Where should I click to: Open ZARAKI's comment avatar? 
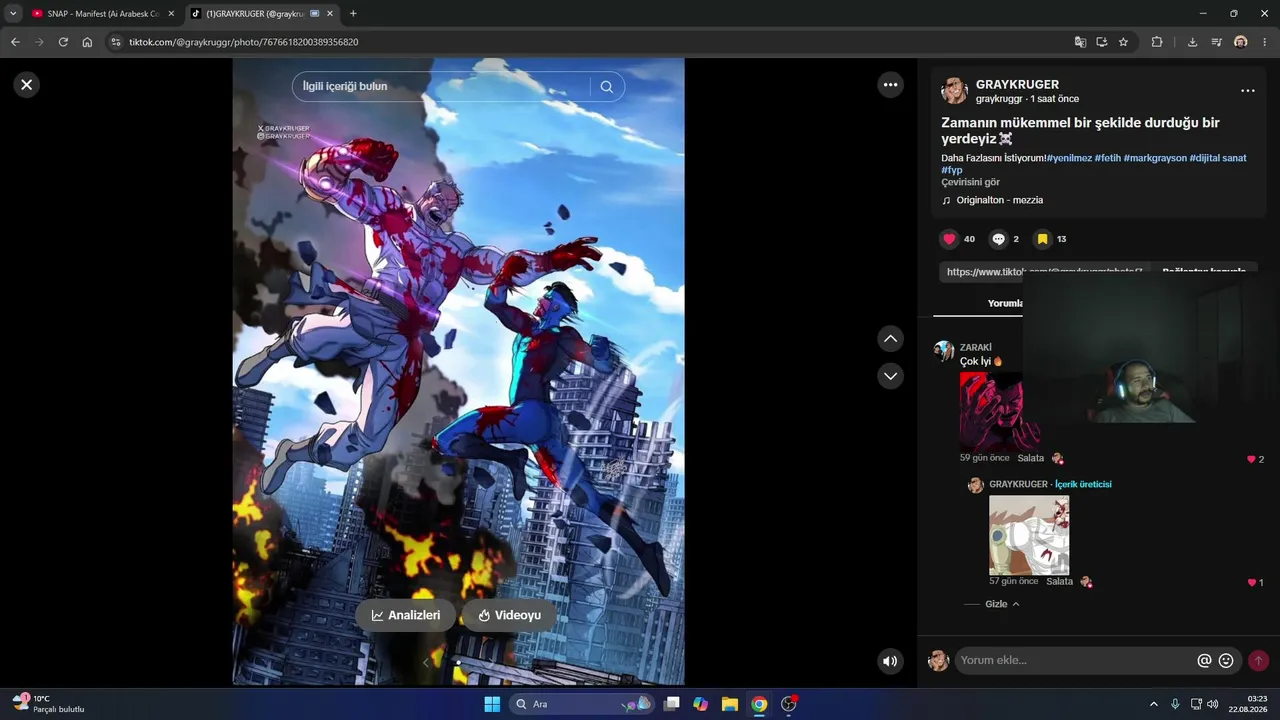(944, 351)
